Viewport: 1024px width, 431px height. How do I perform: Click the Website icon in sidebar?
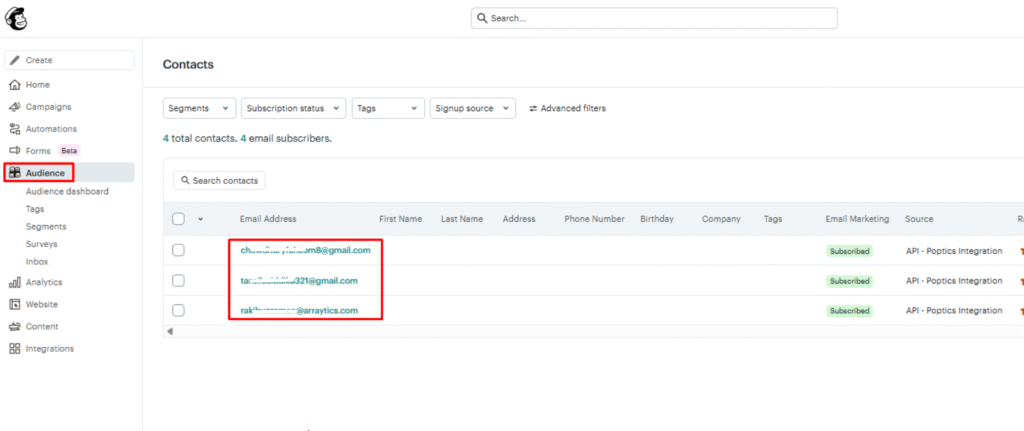[15, 305]
